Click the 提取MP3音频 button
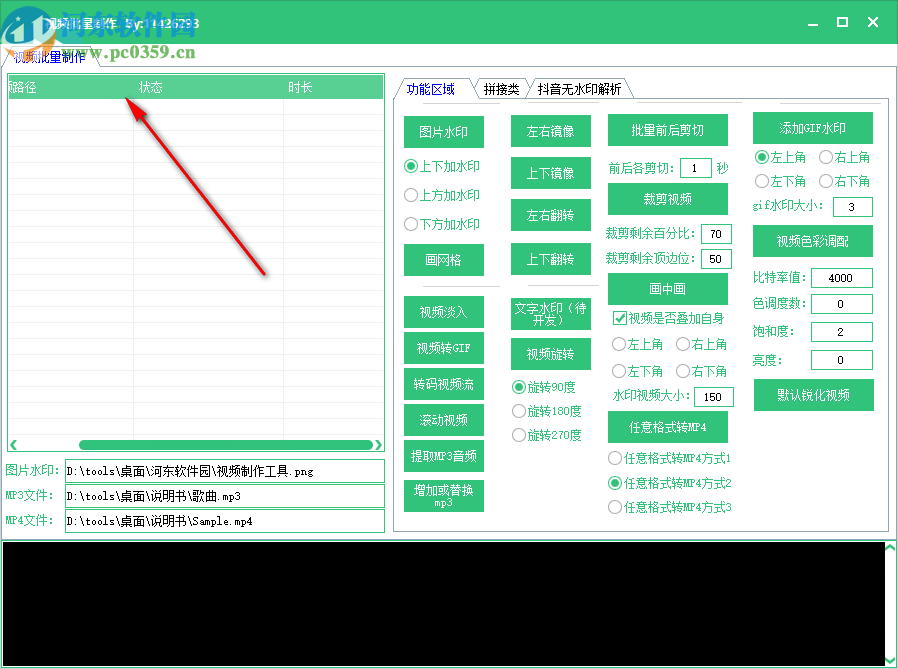The image size is (898, 669). (443, 457)
